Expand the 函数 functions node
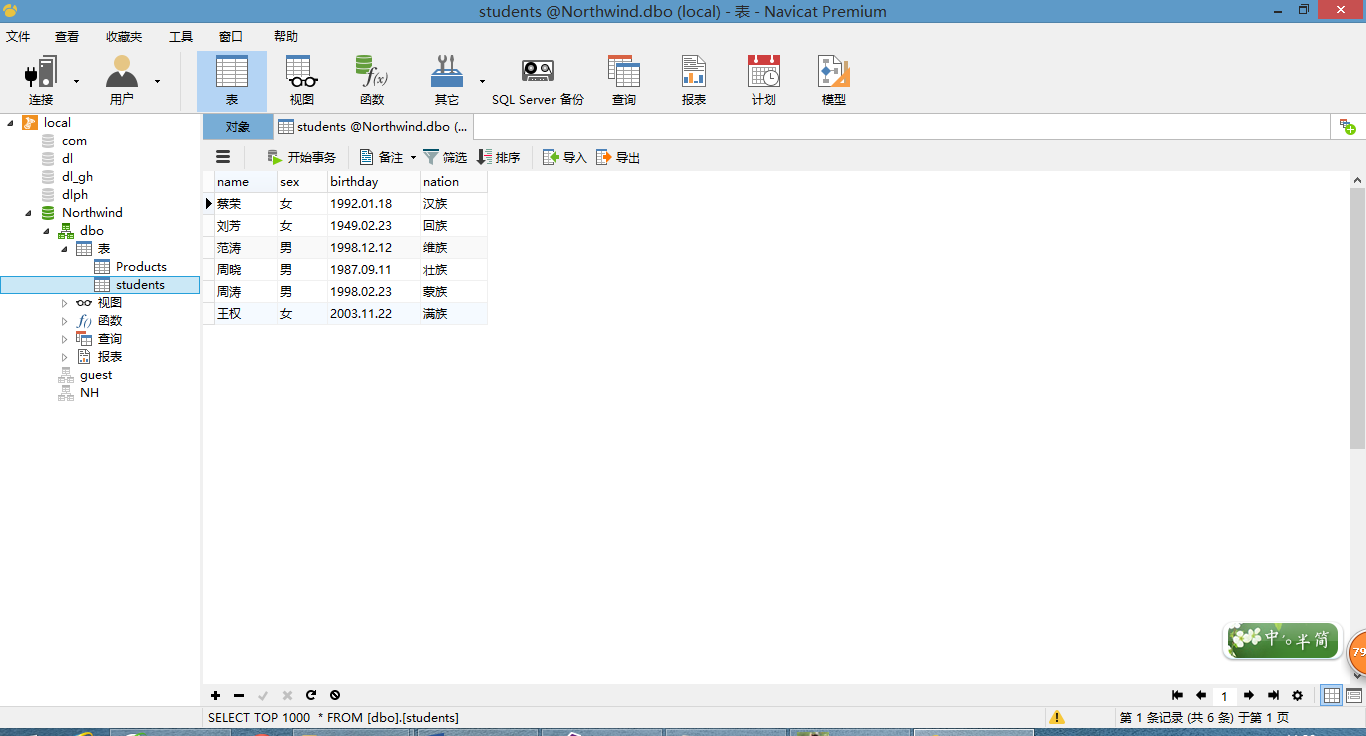 65,321
